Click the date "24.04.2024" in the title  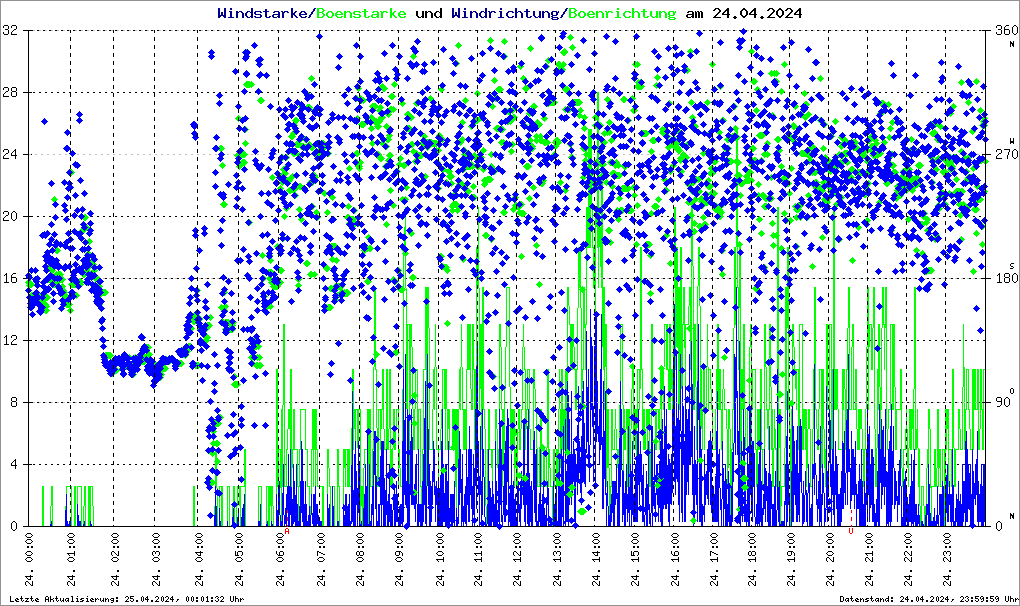coord(757,13)
